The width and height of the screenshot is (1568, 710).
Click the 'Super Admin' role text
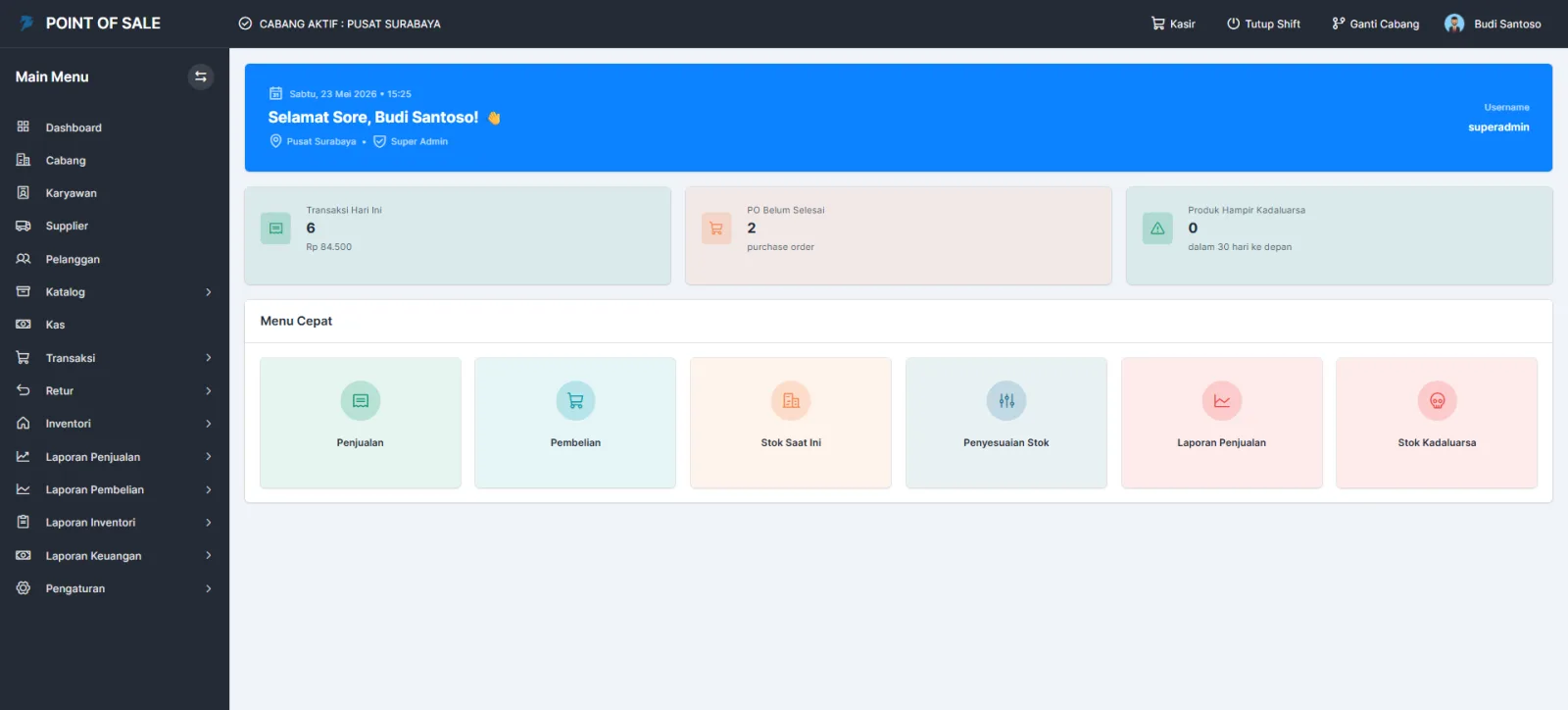pyautogui.click(x=419, y=141)
